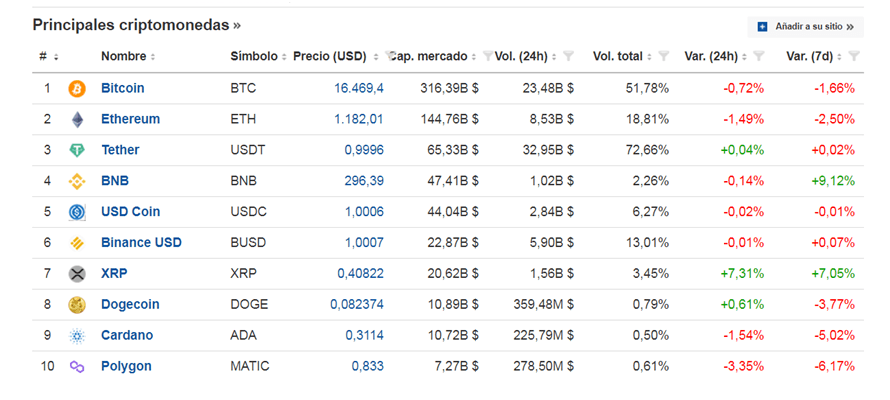
Task: Click 24h volume 359,48M $
Action: 543,305
